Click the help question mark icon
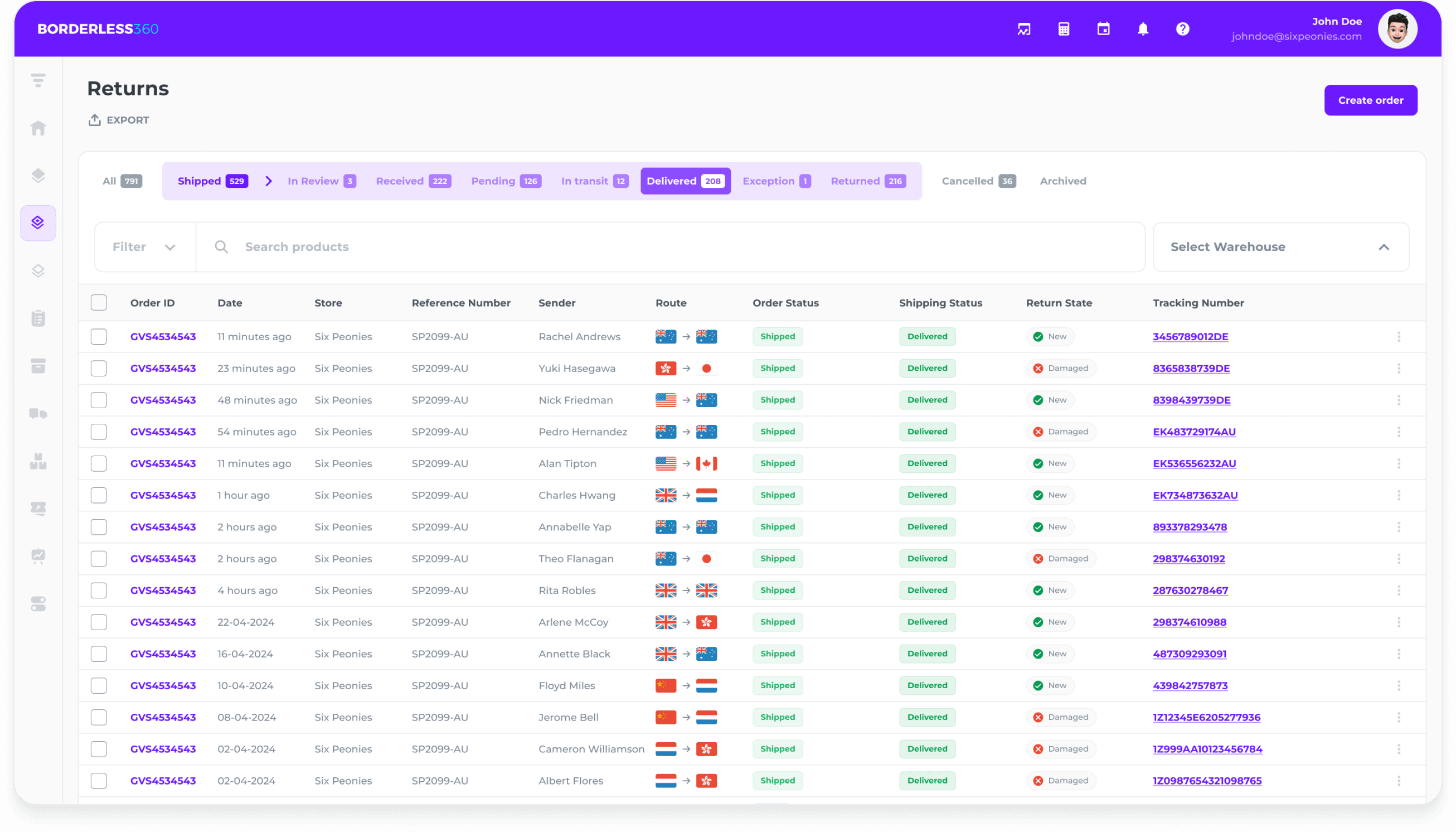Viewport: 1456px width, 832px height. [1183, 28]
